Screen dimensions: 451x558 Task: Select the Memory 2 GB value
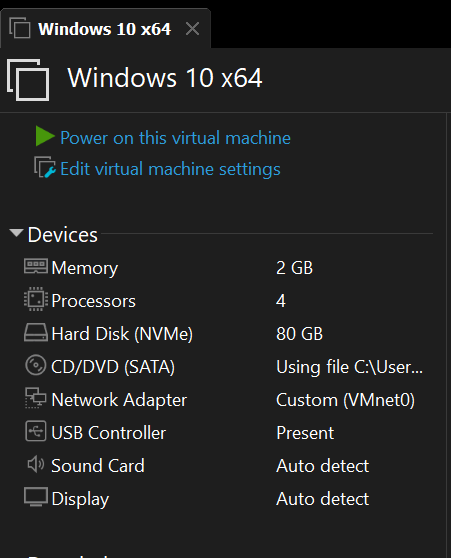coord(294,268)
